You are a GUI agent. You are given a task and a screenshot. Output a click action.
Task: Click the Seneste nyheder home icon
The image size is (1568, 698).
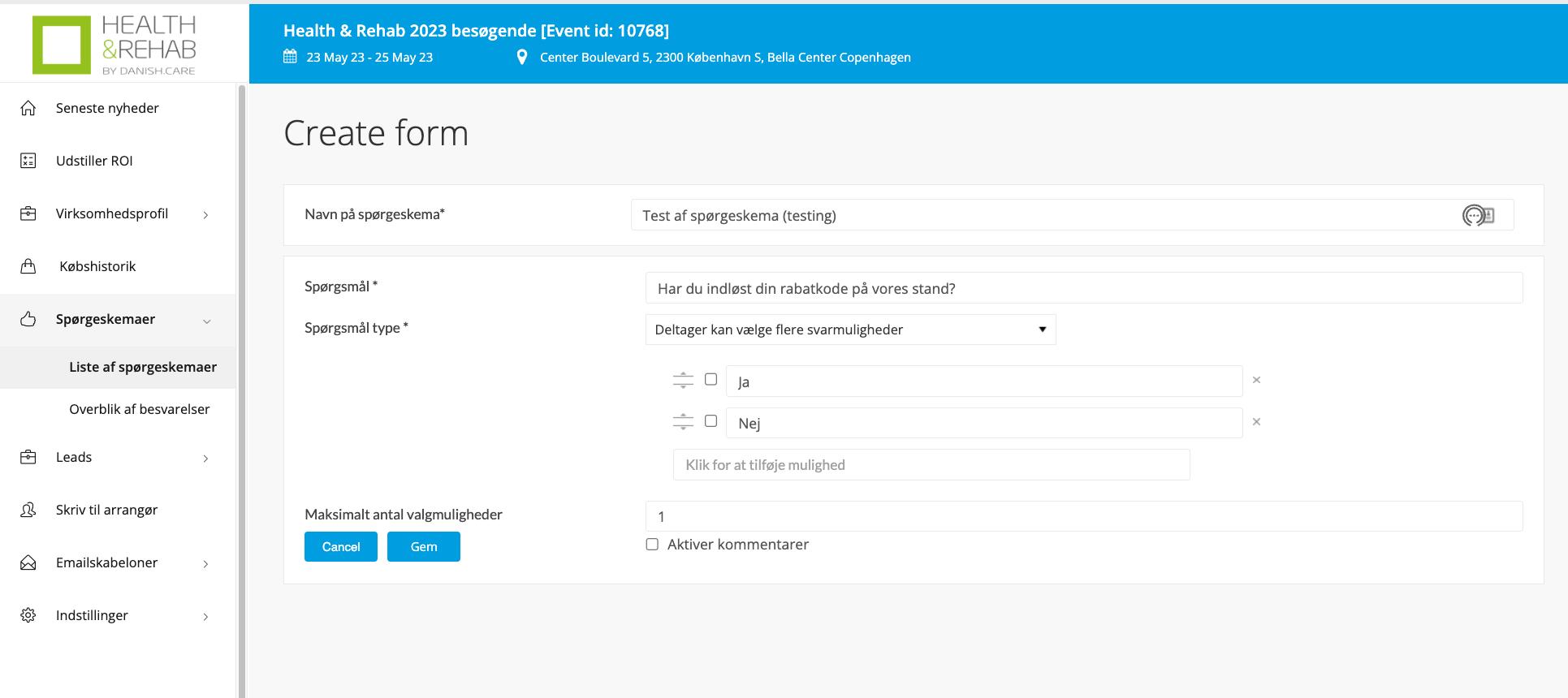[28, 108]
